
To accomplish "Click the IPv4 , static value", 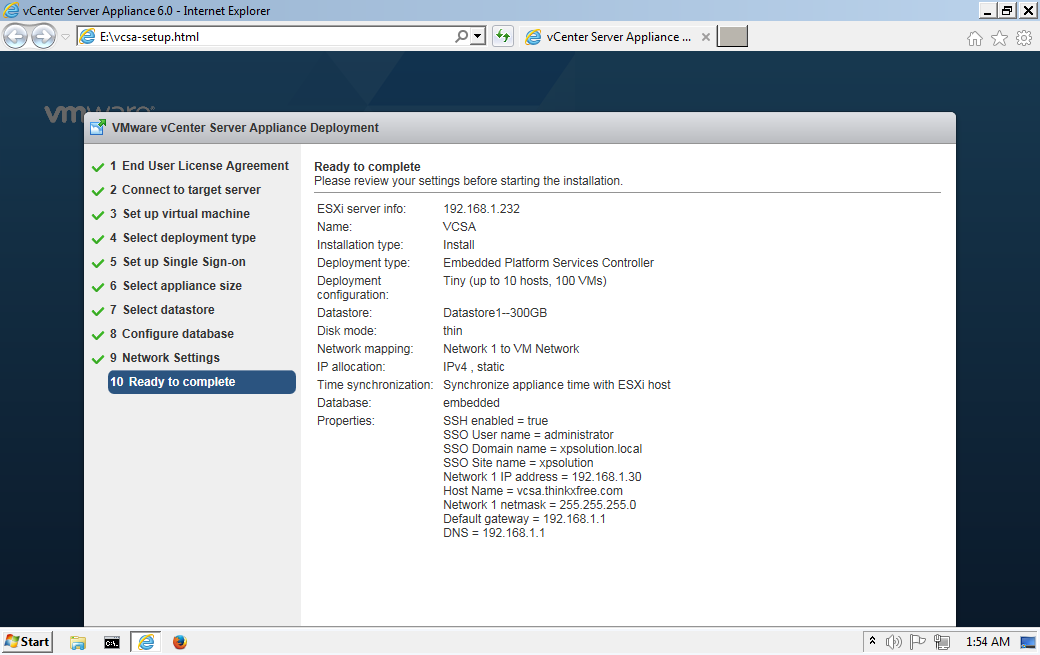I will pyautogui.click(x=474, y=367).
